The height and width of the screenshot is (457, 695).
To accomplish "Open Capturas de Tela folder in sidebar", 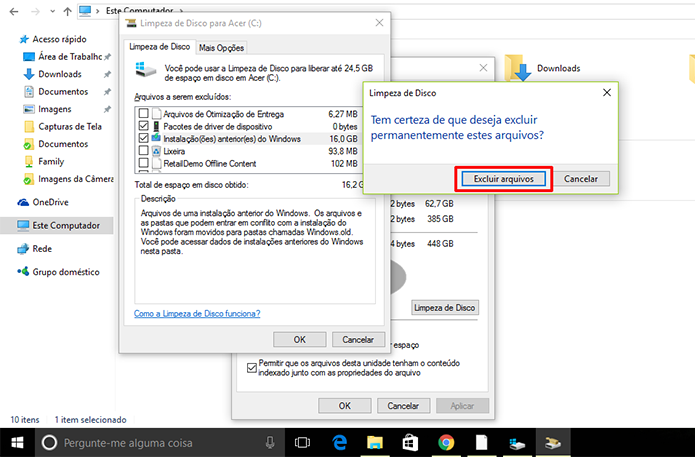I will pyautogui.click(x=70, y=126).
